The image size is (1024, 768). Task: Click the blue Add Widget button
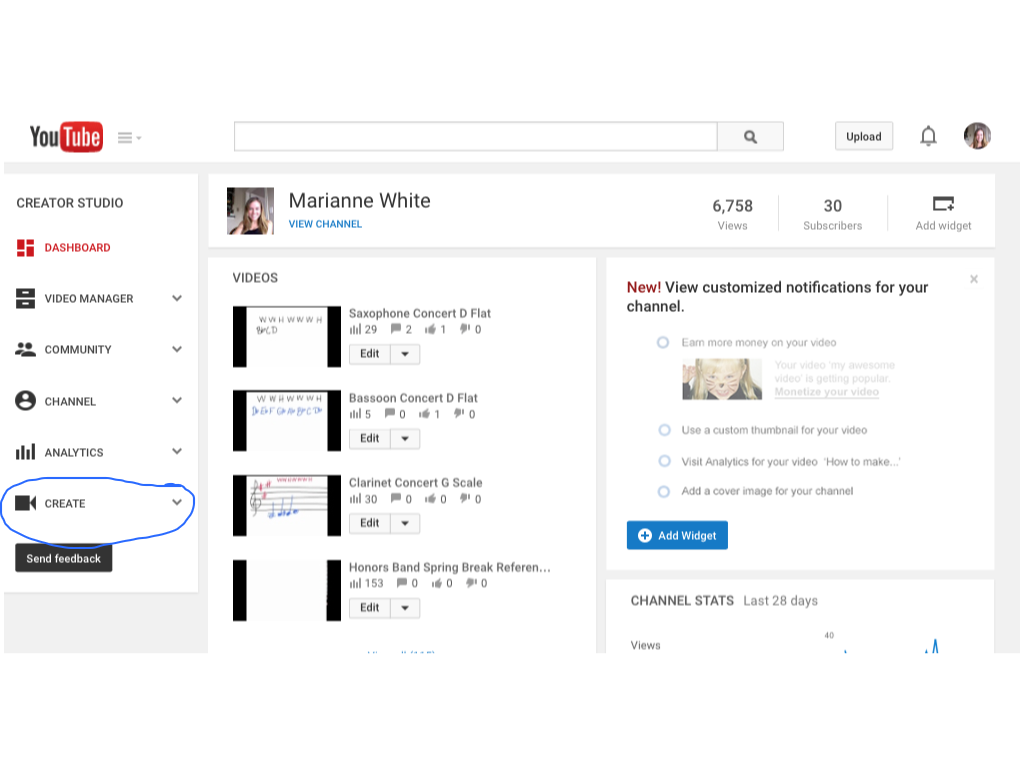(x=677, y=536)
